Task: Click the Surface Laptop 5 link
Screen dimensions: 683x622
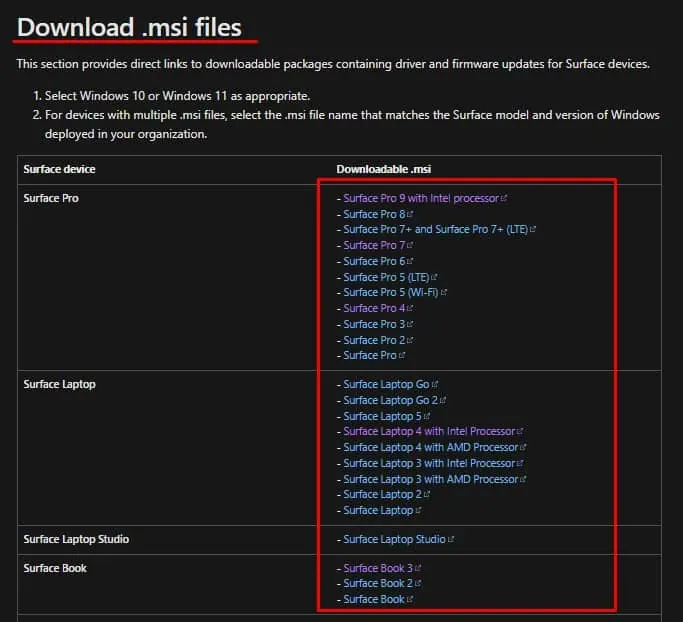Action: pyautogui.click(x=382, y=416)
